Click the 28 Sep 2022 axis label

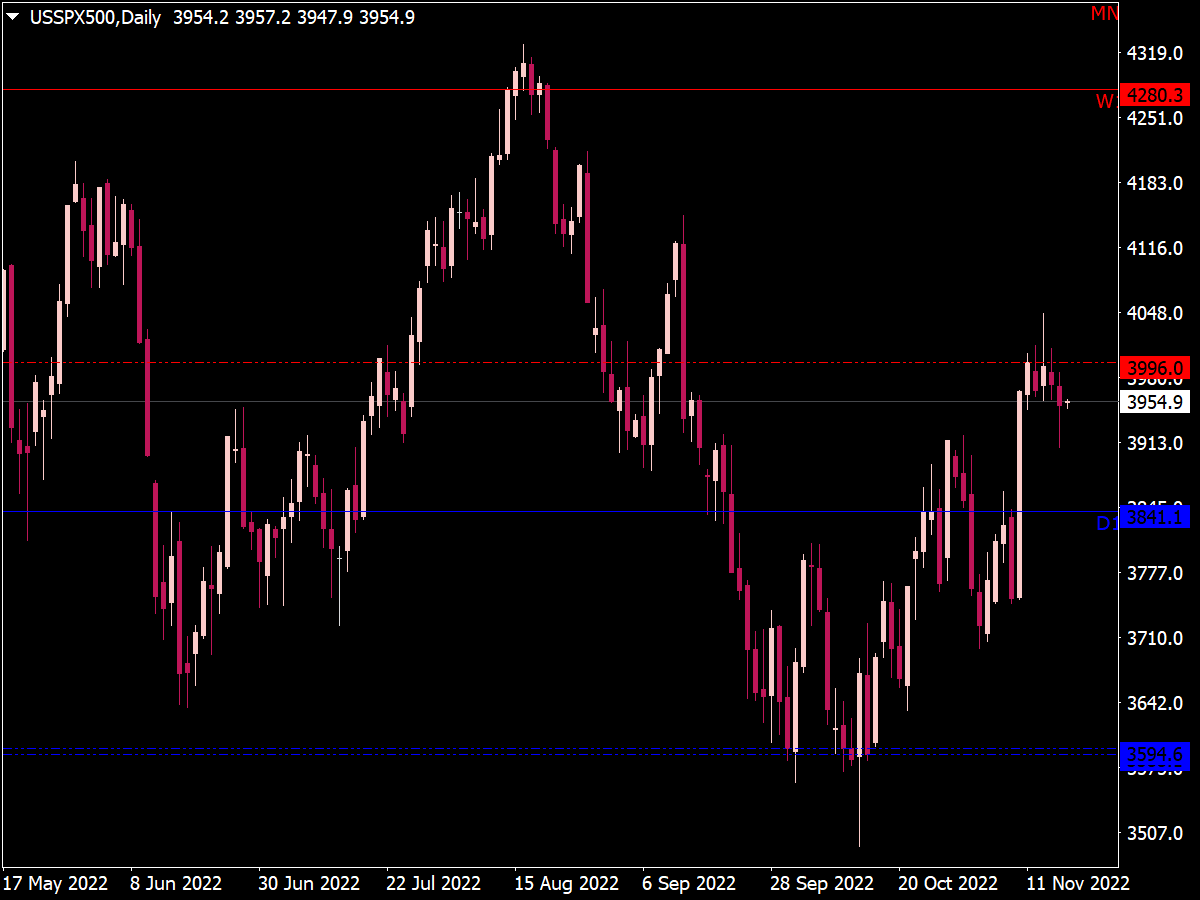pyautogui.click(x=822, y=883)
